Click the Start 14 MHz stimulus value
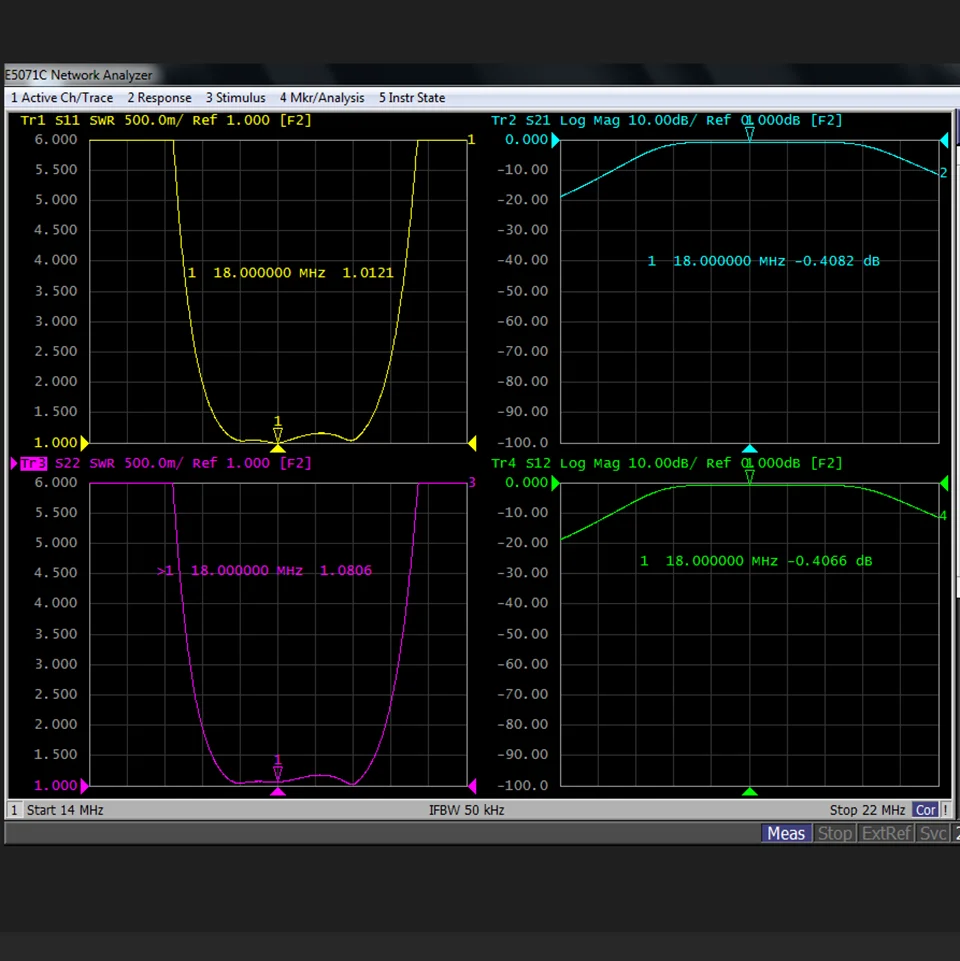This screenshot has height=961, width=960. (65, 810)
